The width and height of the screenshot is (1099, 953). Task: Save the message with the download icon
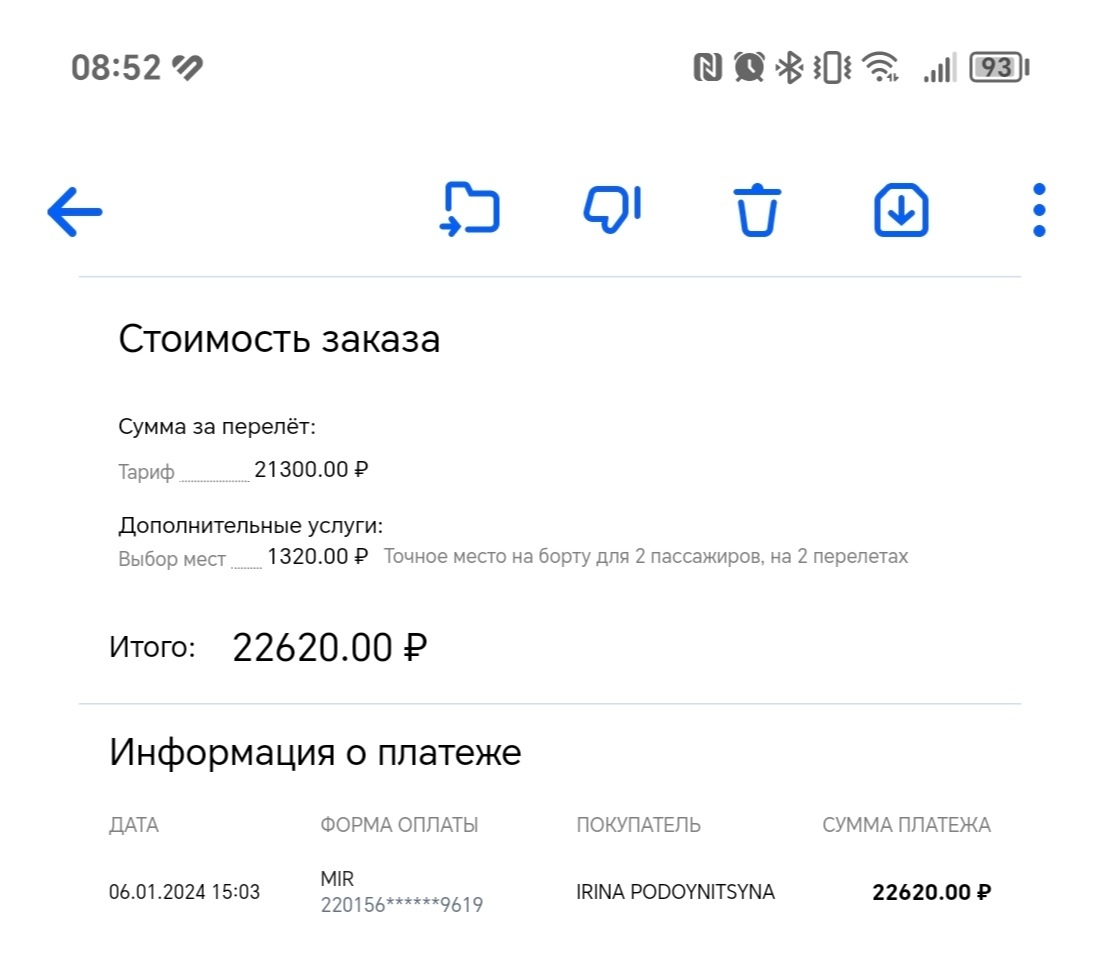point(899,210)
